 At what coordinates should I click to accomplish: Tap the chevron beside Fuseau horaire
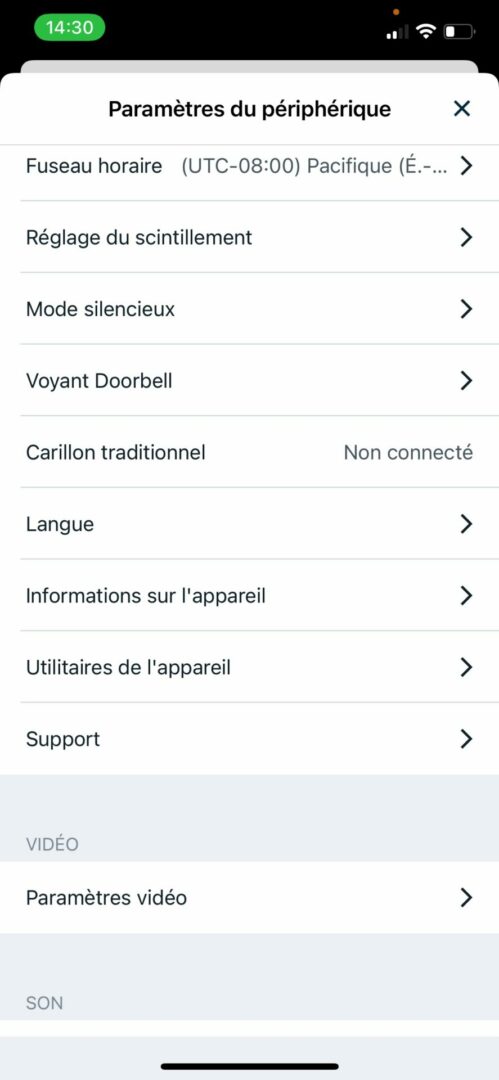point(466,165)
